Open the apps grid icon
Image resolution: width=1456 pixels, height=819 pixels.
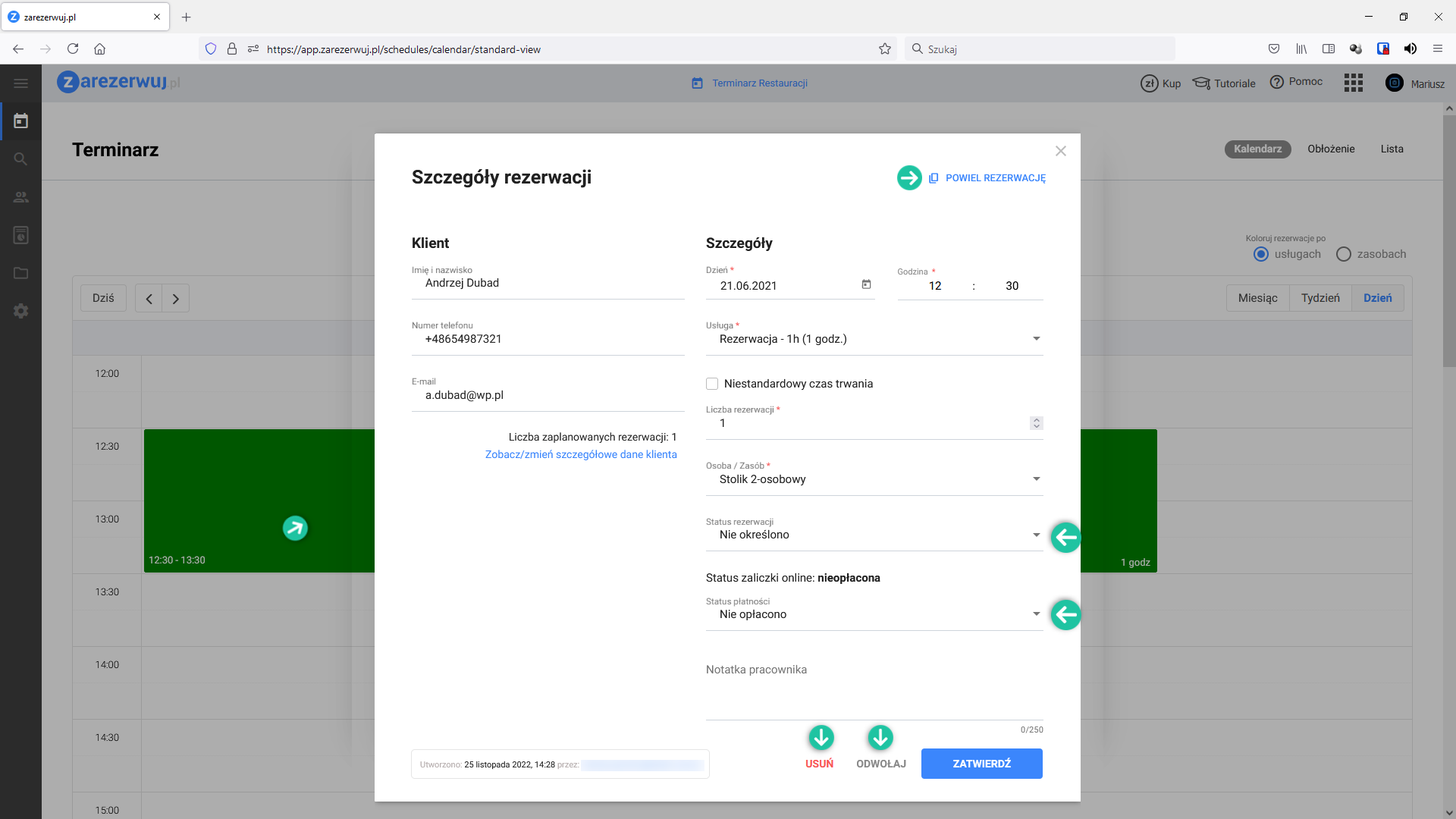click(1354, 83)
